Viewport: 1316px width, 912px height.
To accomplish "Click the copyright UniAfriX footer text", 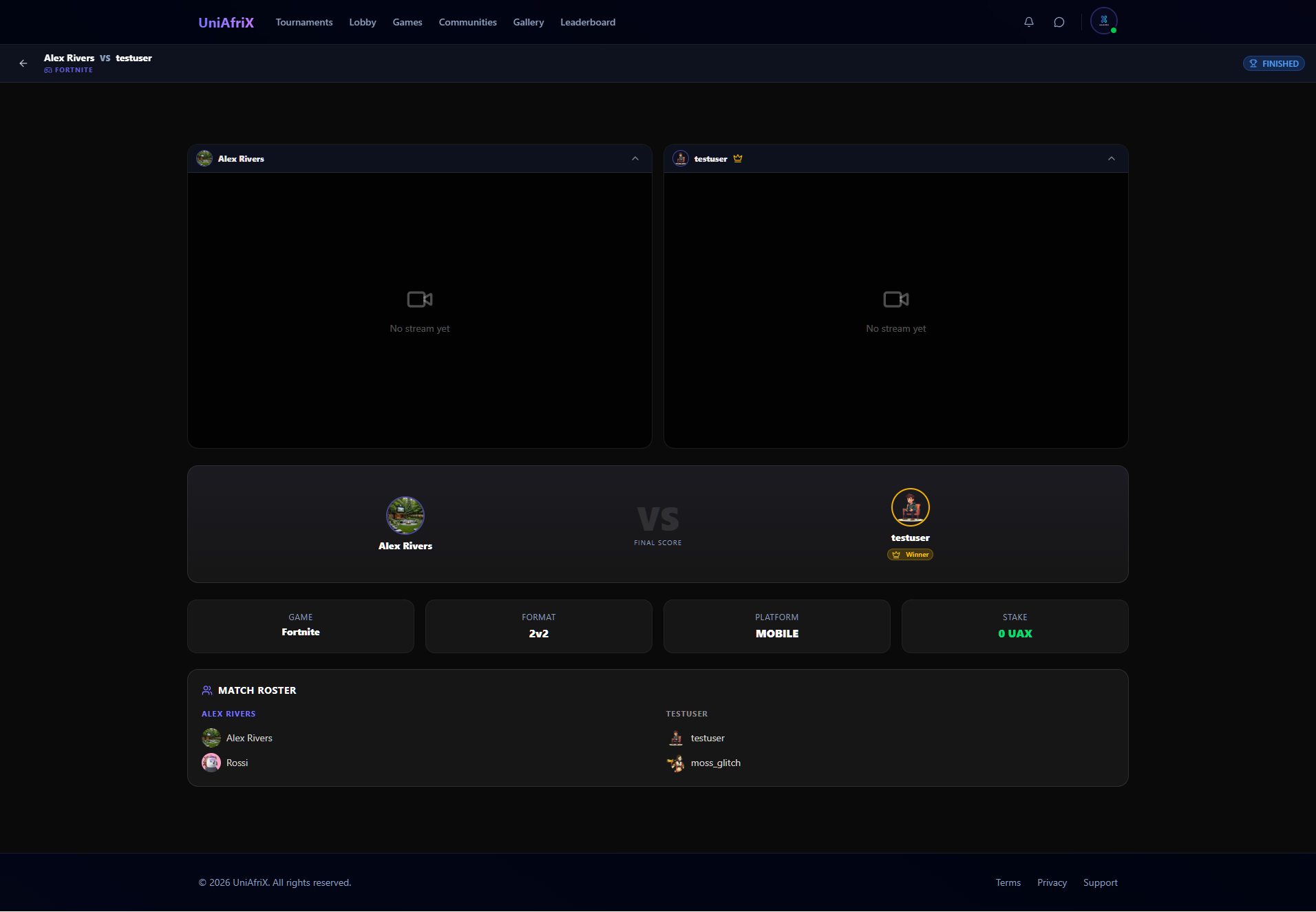I will (x=275, y=882).
